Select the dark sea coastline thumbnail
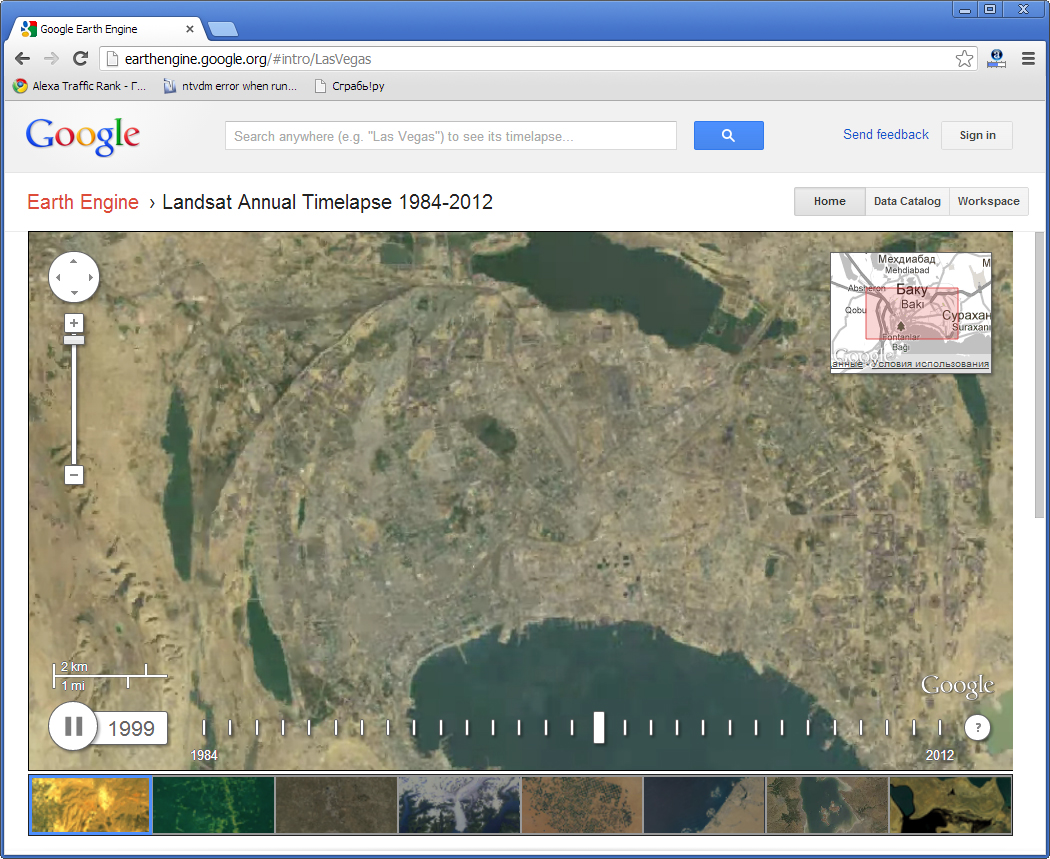 704,805
